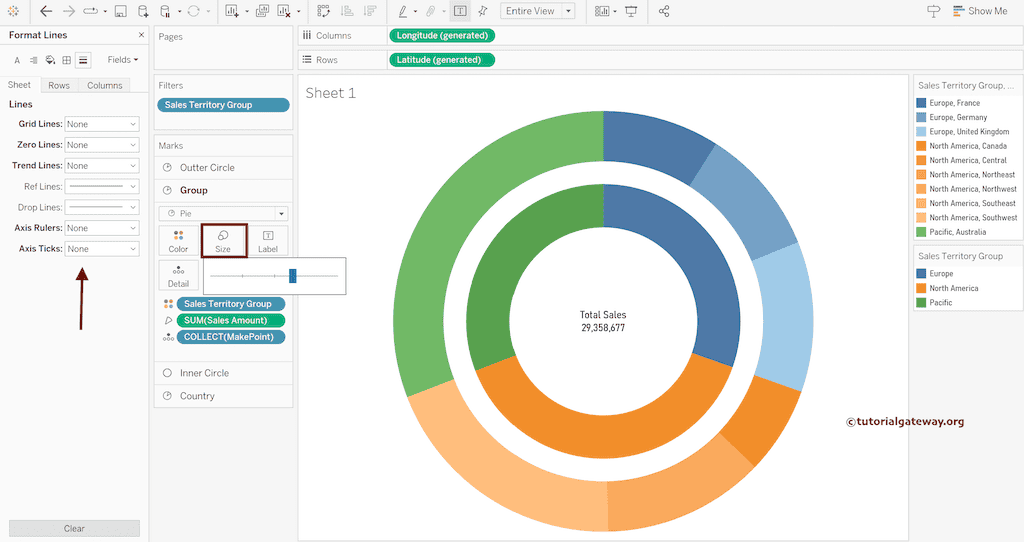Open the Ref Lines dropdown
This screenshot has width=1024, height=542.
click(102, 186)
